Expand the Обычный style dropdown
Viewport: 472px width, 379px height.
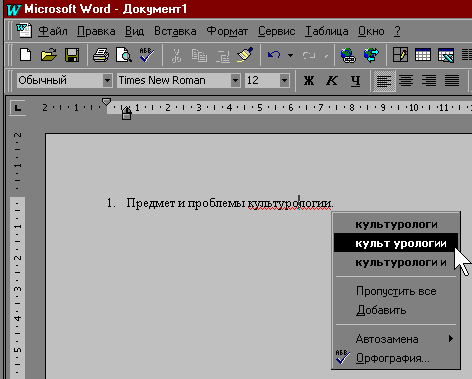(x=107, y=80)
